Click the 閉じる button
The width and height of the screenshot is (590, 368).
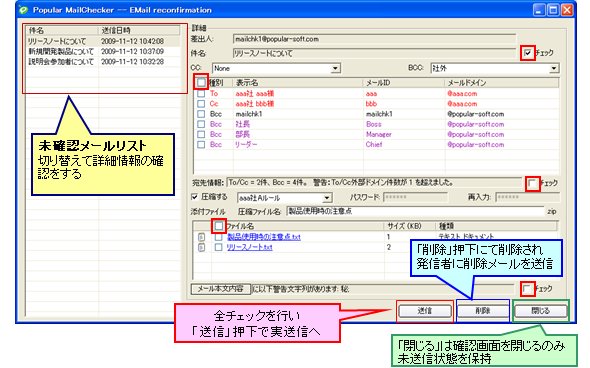(540, 311)
